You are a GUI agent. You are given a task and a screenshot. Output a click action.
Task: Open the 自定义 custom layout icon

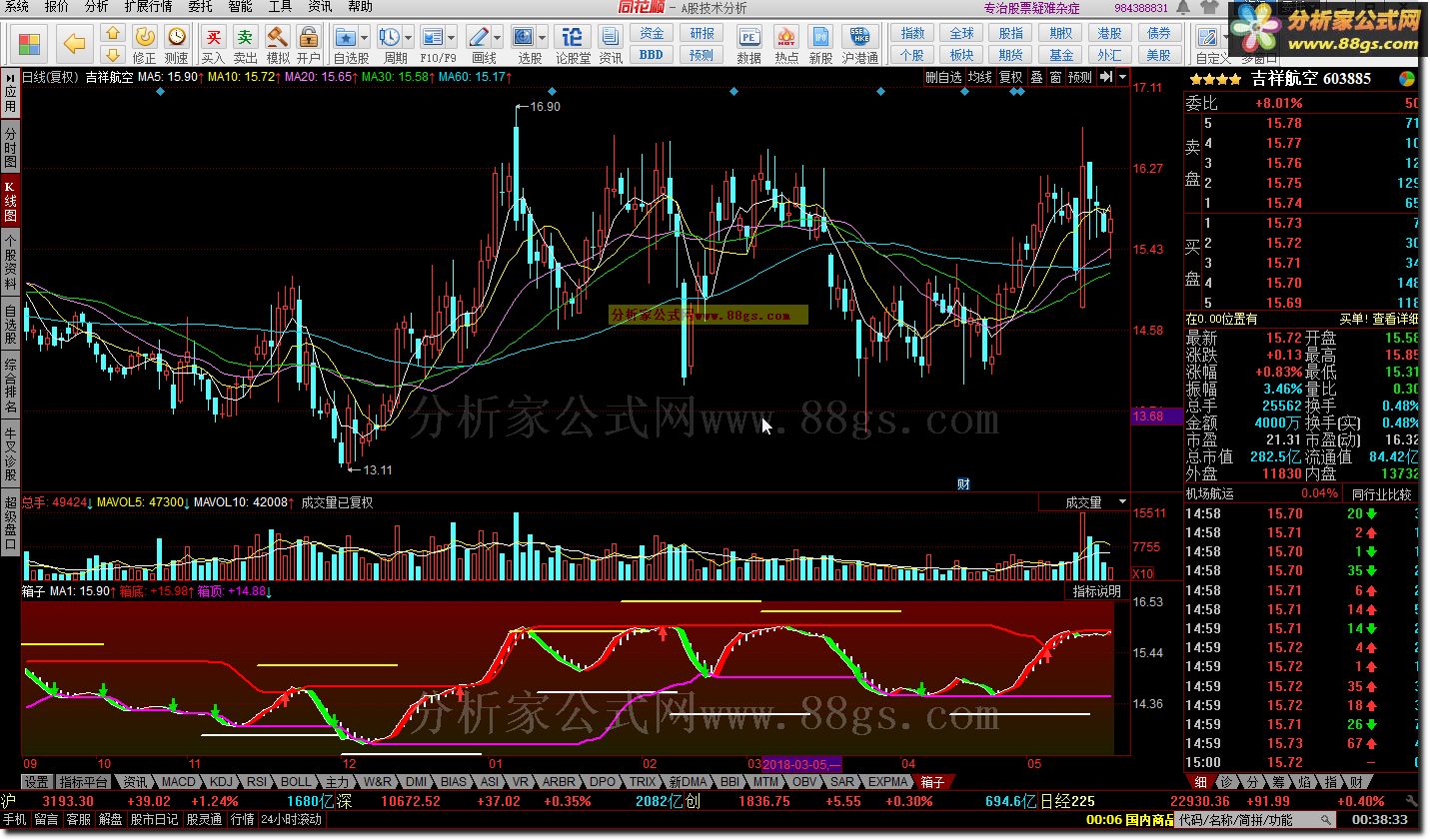tap(1208, 38)
